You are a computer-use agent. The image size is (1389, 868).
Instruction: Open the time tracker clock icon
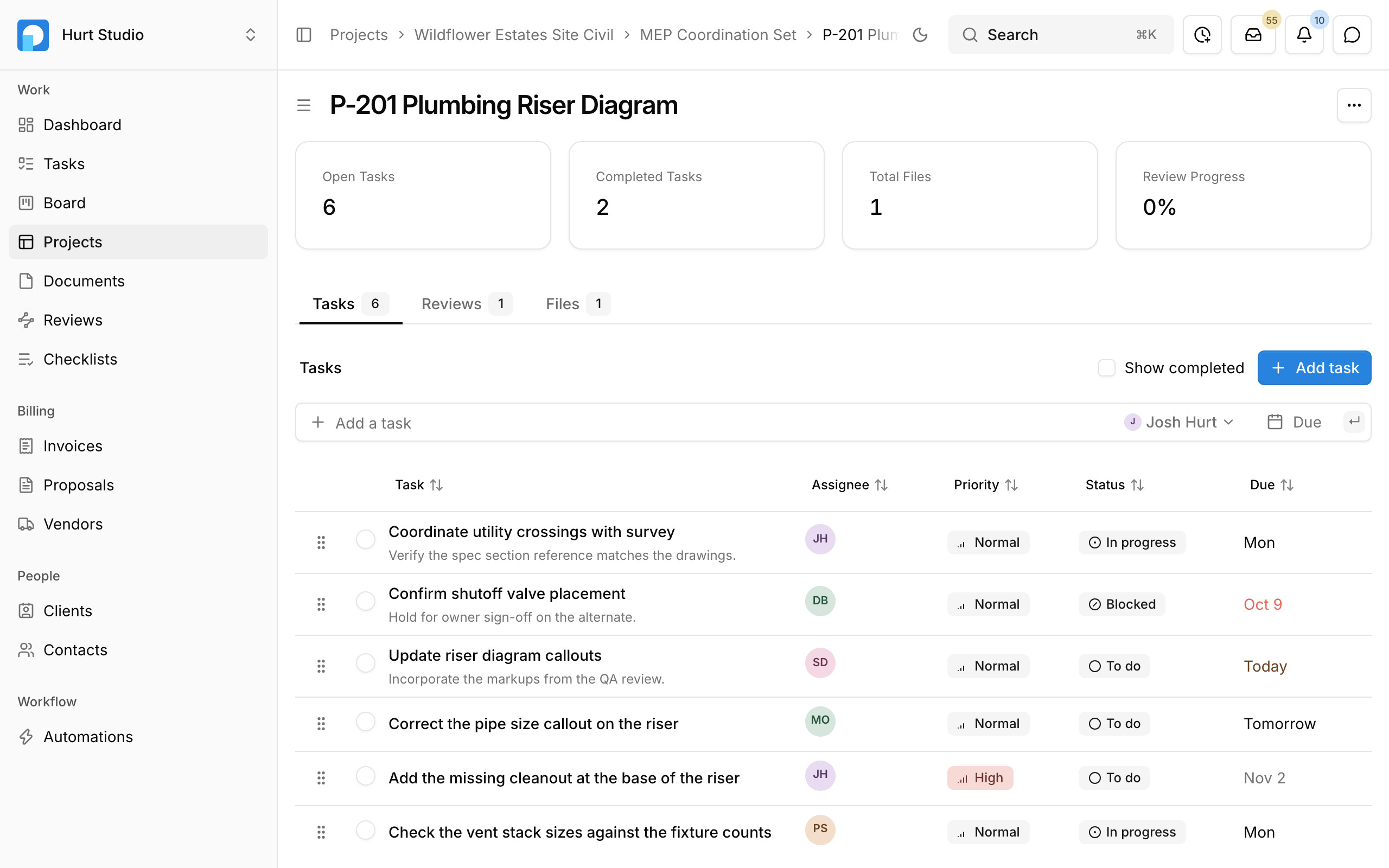(x=1202, y=34)
